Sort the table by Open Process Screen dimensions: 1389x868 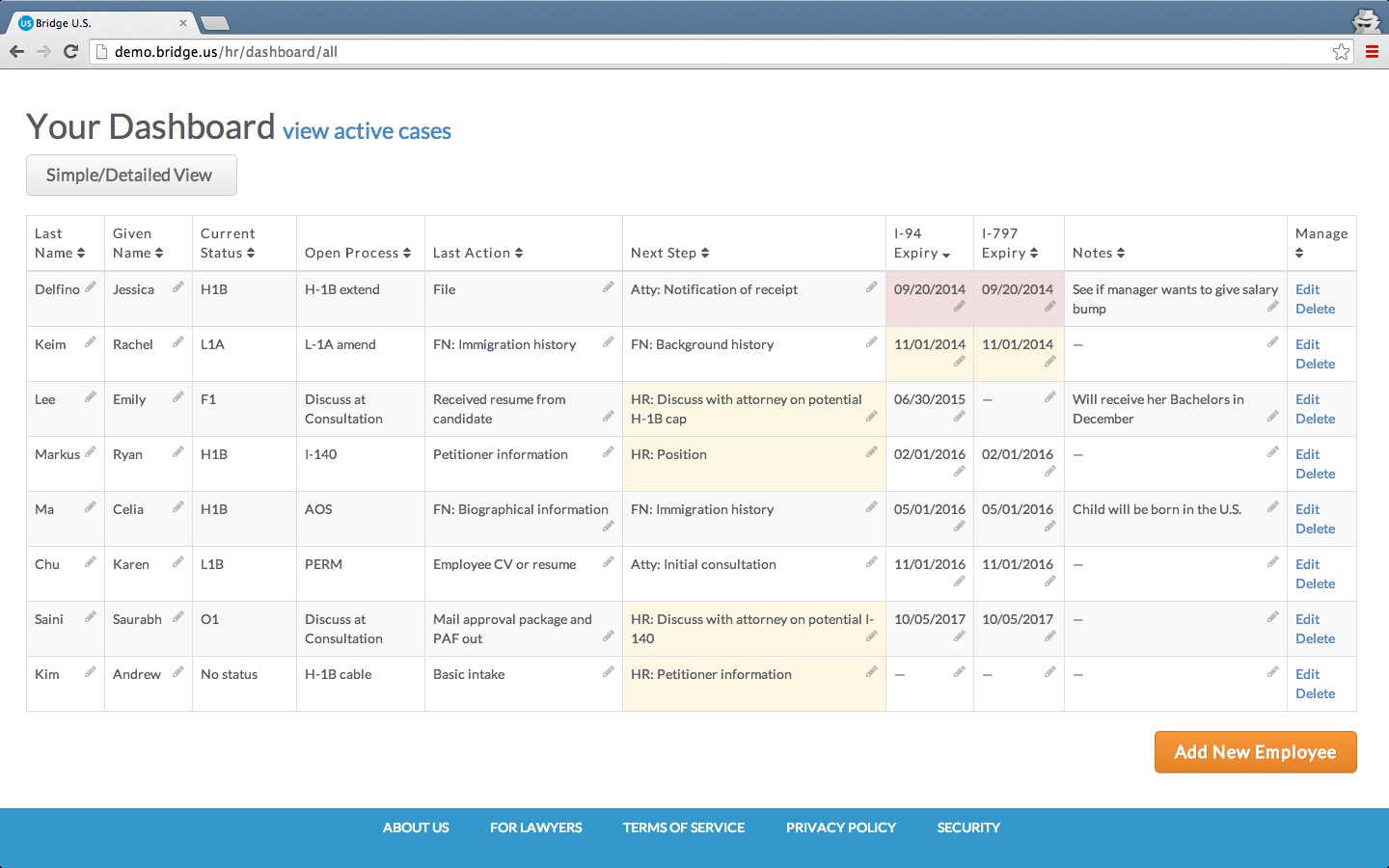tap(358, 253)
